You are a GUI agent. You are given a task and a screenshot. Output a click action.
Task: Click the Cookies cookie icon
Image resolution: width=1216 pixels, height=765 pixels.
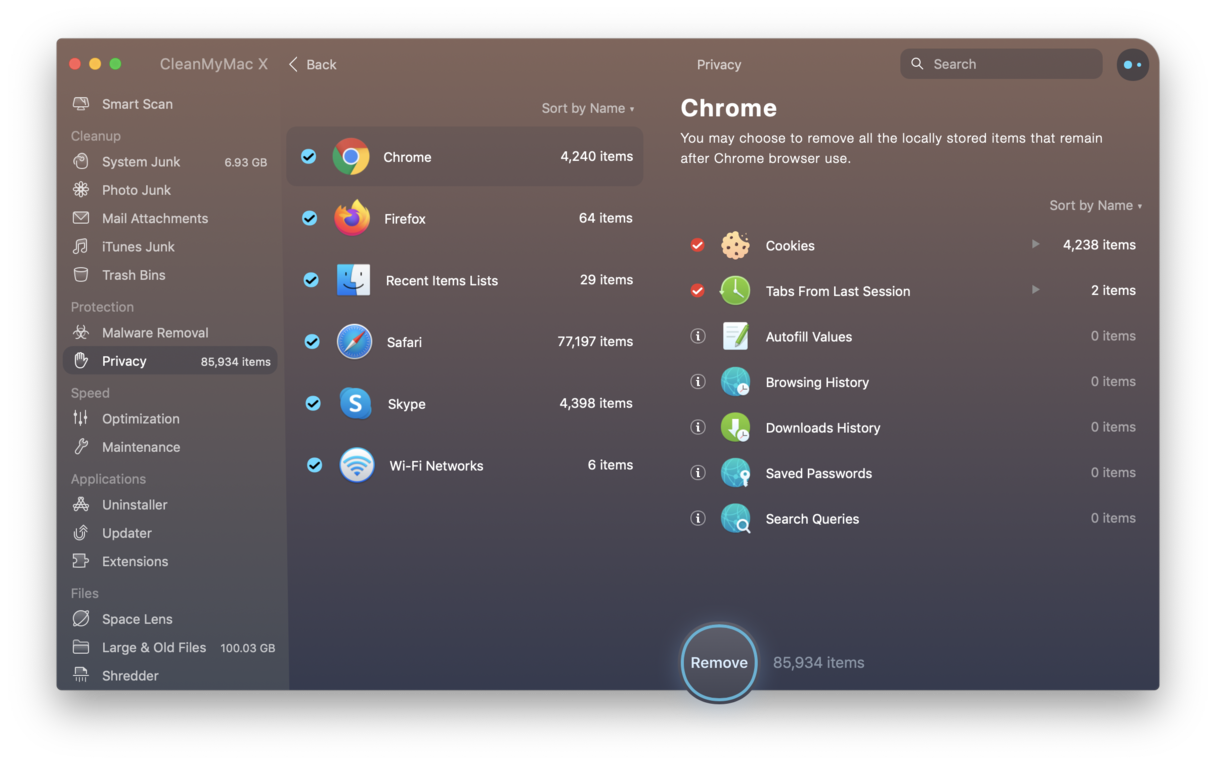pos(735,245)
